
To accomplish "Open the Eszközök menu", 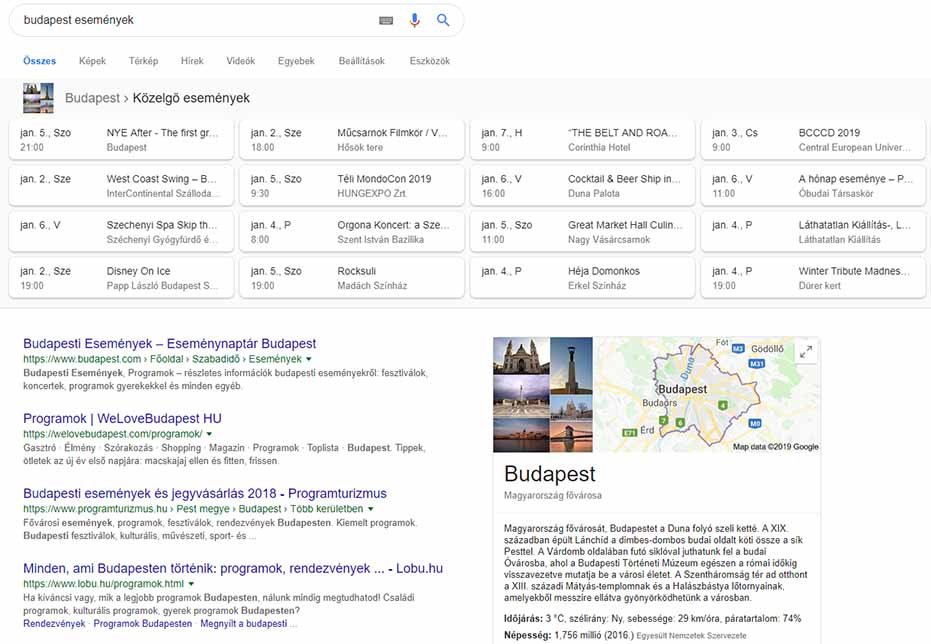I will [429, 60].
